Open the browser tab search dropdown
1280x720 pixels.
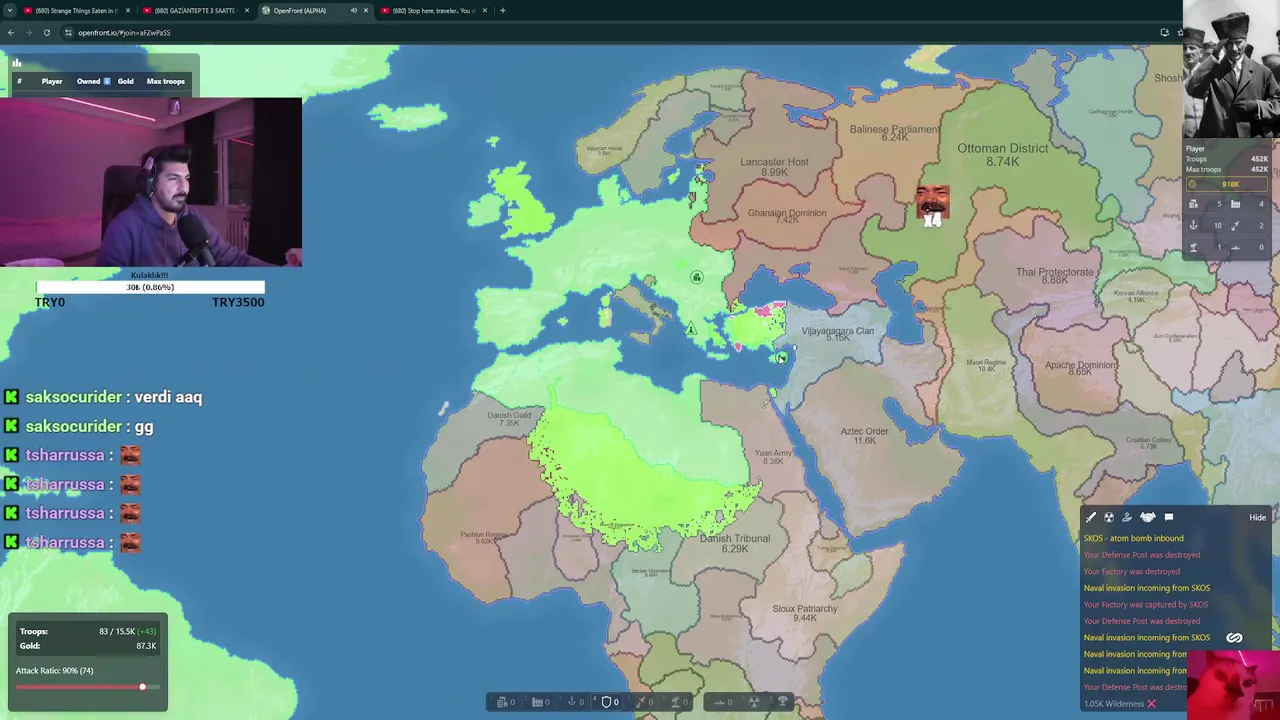pyautogui.click(x=9, y=10)
